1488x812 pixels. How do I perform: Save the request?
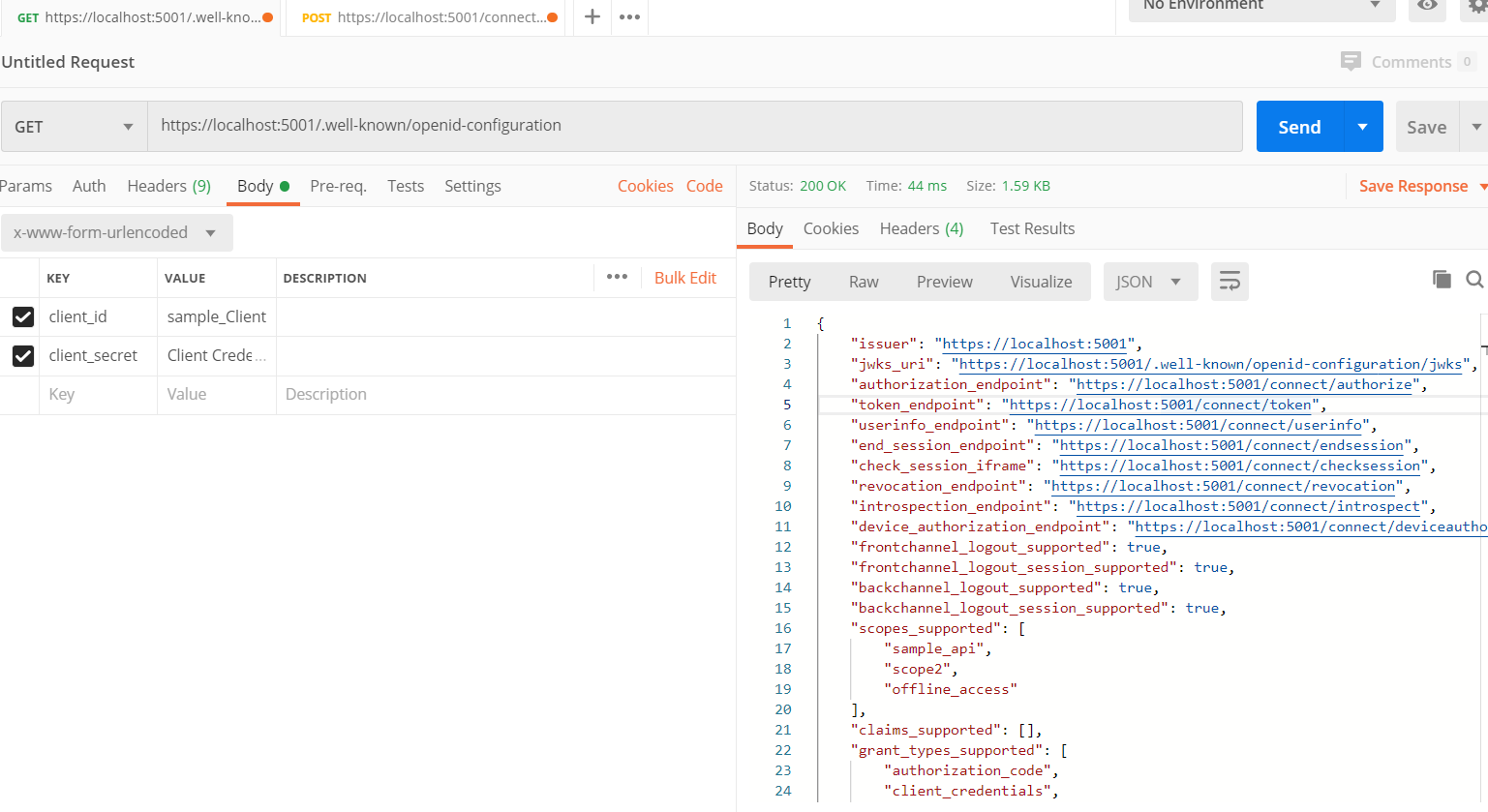tap(1427, 127)
